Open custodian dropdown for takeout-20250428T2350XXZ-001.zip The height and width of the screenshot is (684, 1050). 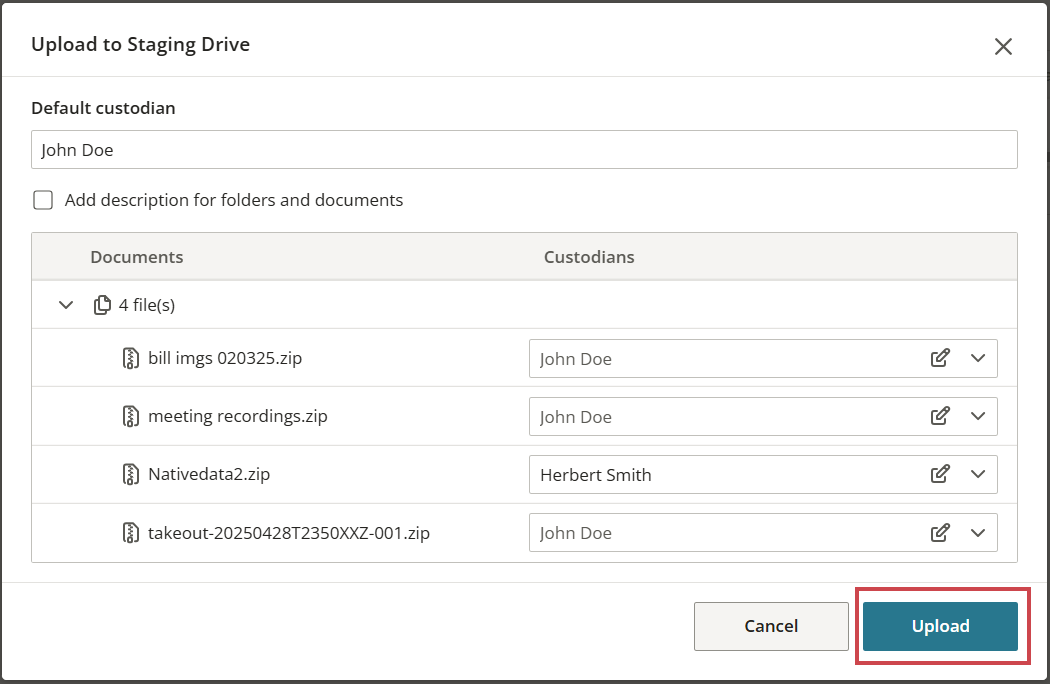click(x=978, y=533)
